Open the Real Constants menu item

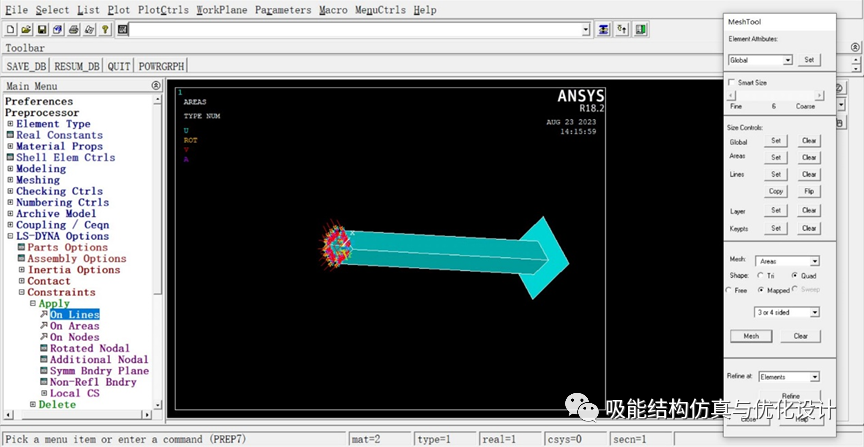(x=59, y=135)
